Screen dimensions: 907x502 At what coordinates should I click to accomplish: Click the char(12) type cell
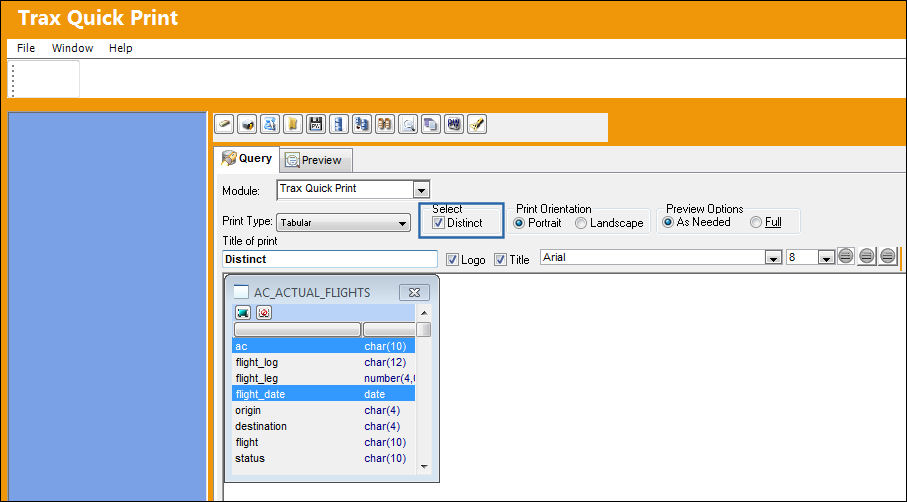(x=385, y=363)
